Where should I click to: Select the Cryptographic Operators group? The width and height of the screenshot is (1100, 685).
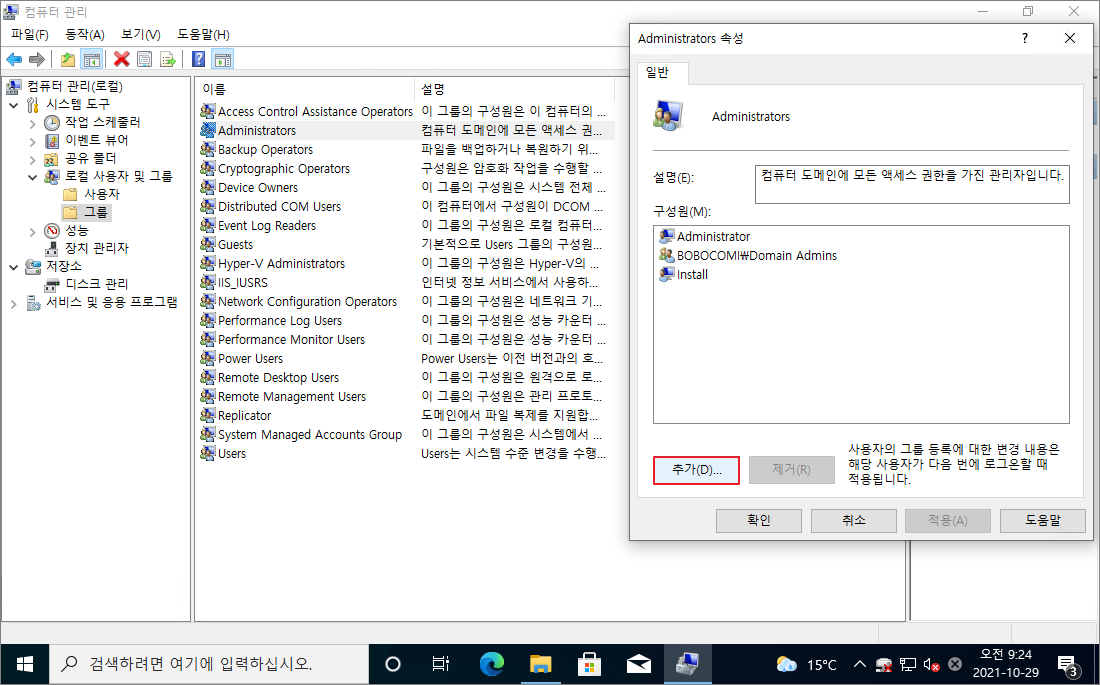click(x=275, y=168)
